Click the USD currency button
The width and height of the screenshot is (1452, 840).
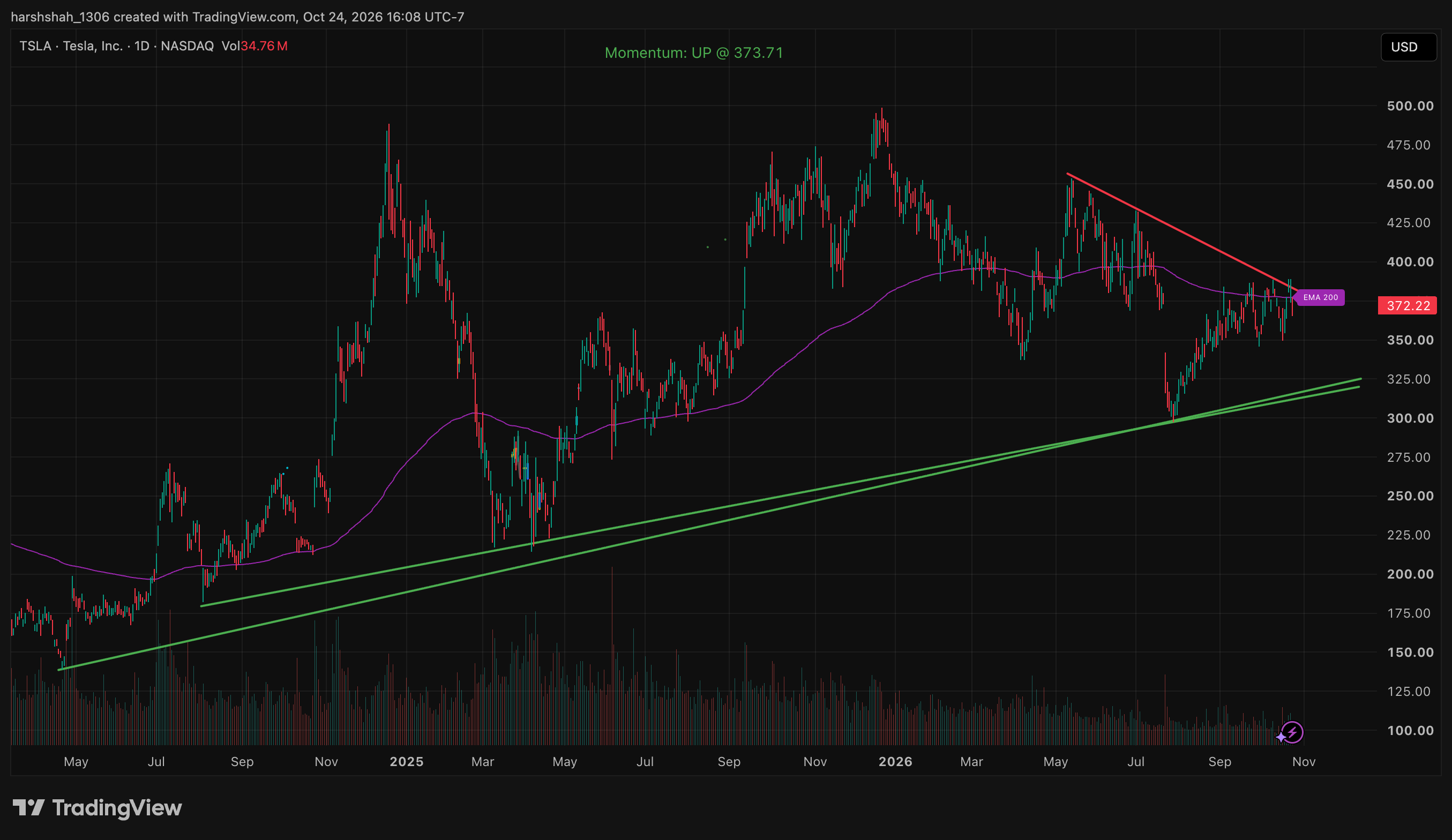tap(1408, 47)
